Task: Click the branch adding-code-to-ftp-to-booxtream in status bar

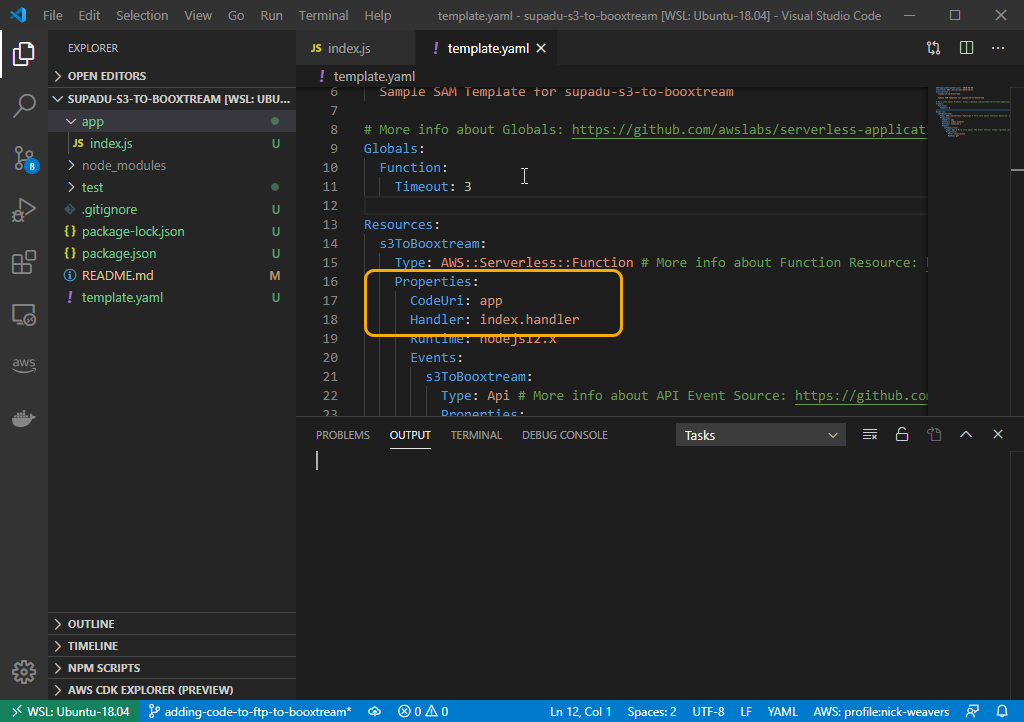Action: point(250,712)
